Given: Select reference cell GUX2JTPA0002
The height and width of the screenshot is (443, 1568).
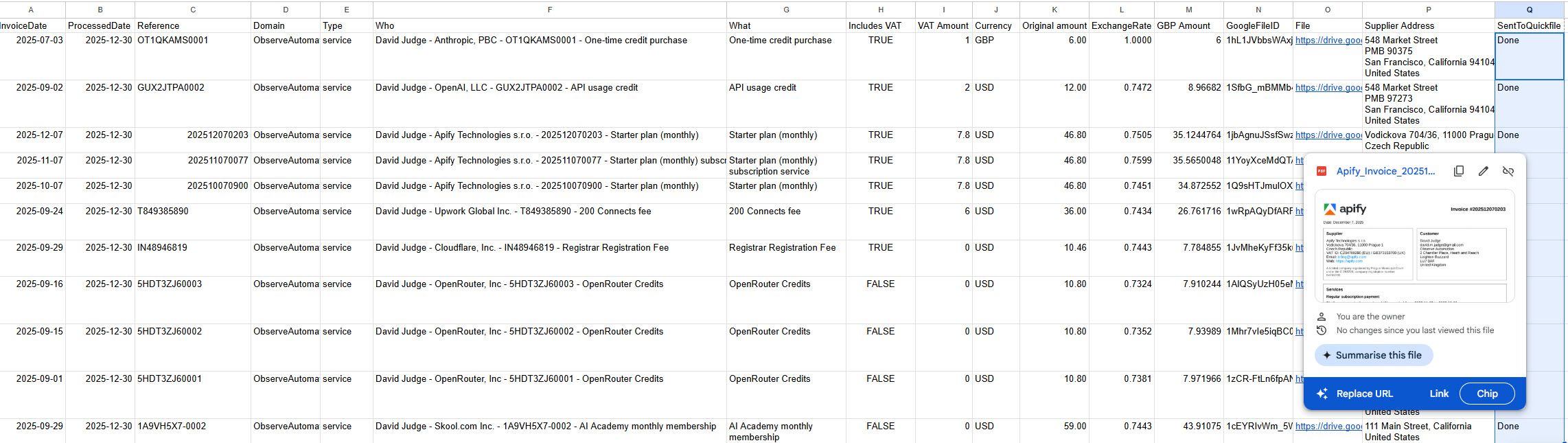Looking at the screenshot, I should coord(193,104).
